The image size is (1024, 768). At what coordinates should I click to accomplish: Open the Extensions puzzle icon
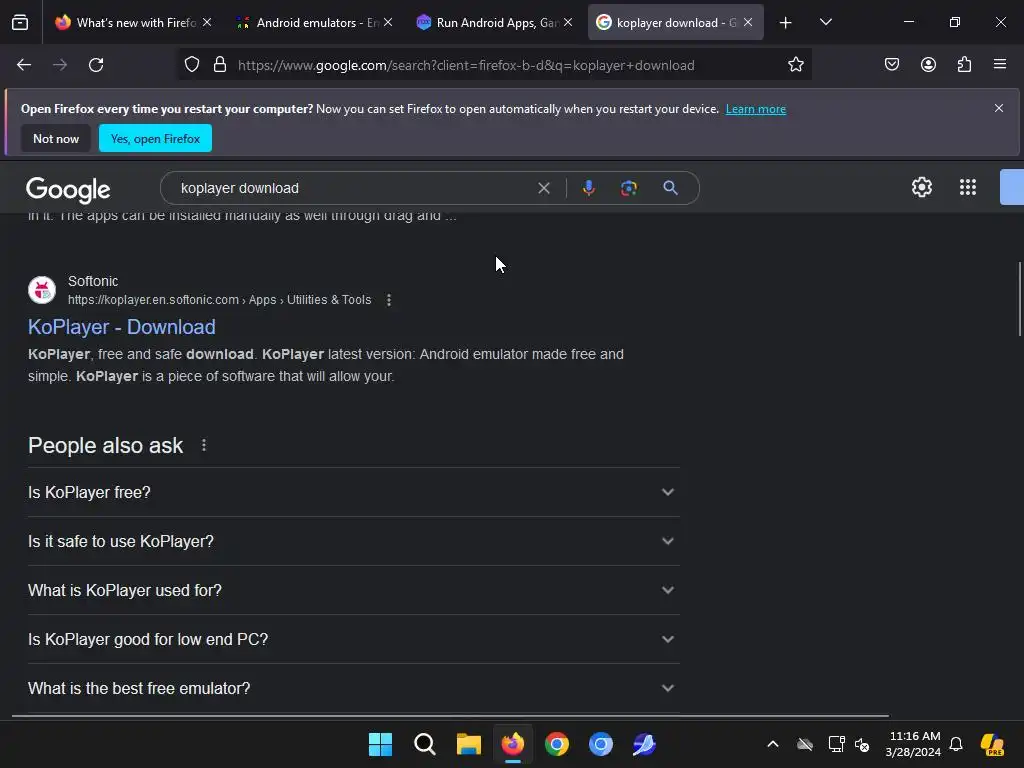[x=964, y=65]
